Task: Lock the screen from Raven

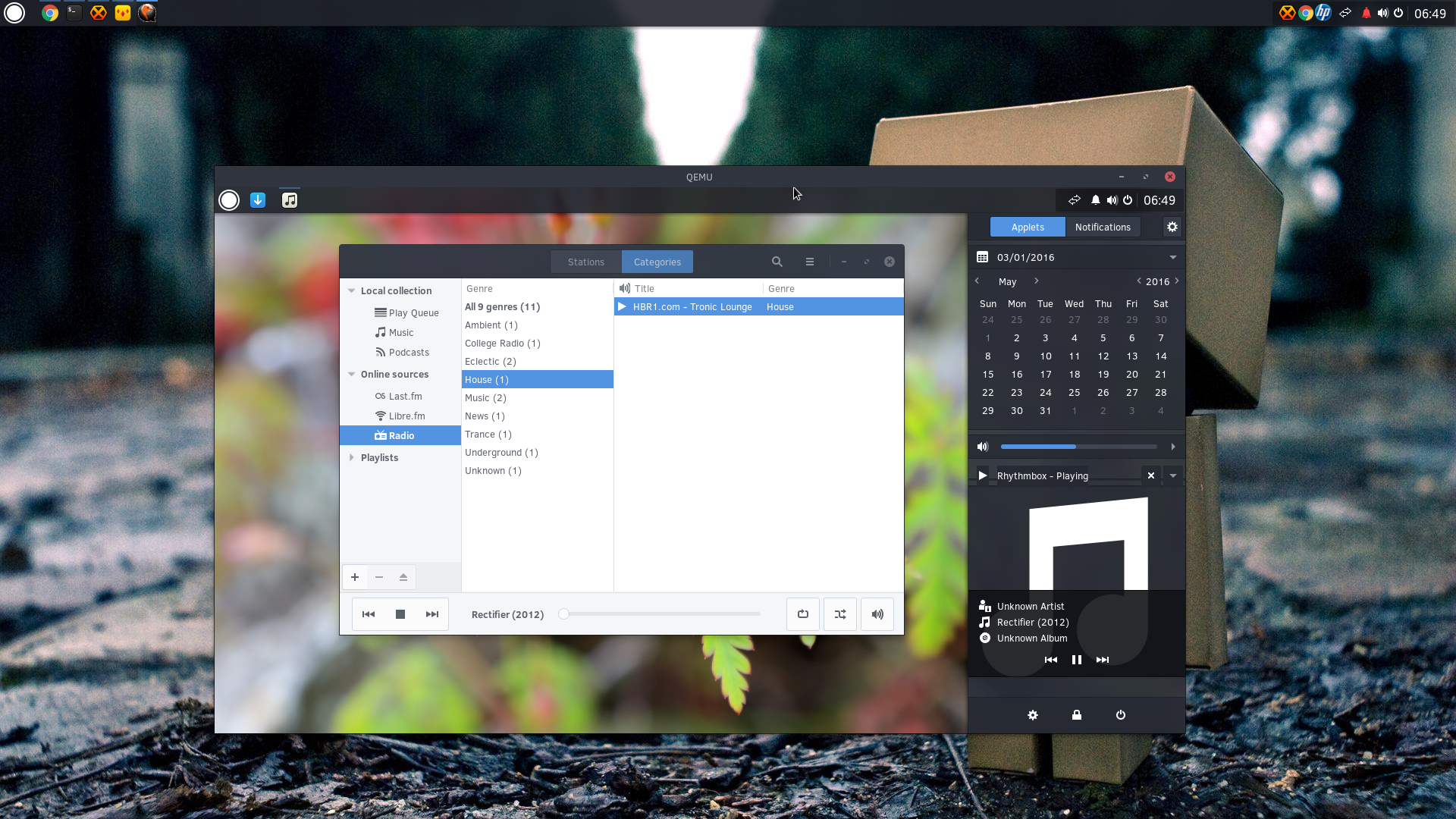Action: pos(1077,715)
